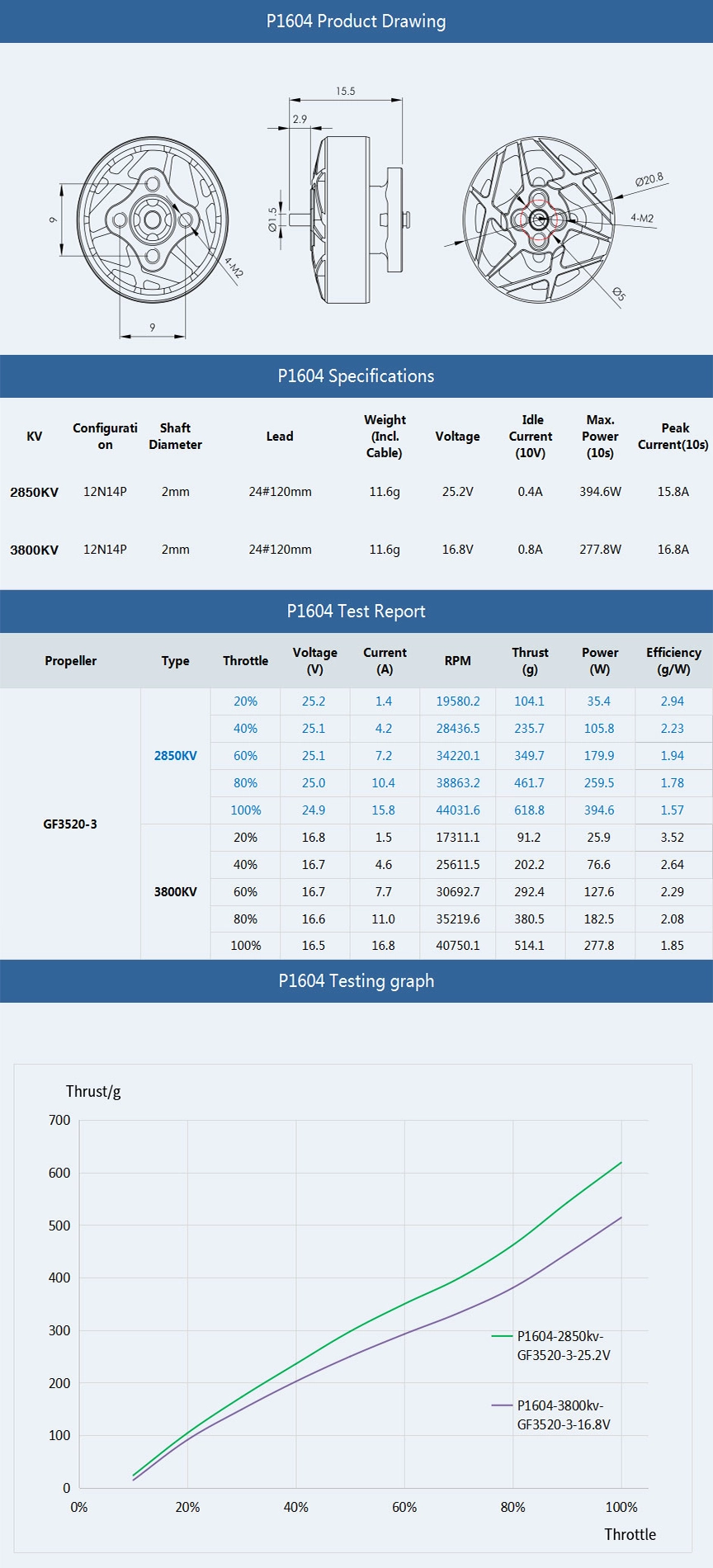Click the GF3520-3 propeller cell

pyautogui.click(x=70, y=824)
